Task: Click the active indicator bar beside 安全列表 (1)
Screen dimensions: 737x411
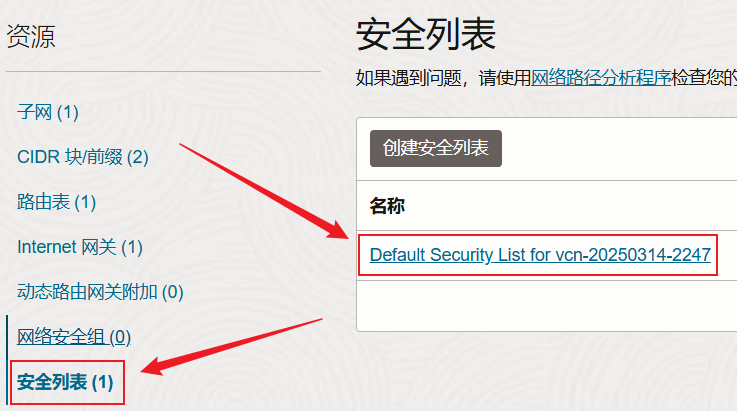Action: click(8, 360)
